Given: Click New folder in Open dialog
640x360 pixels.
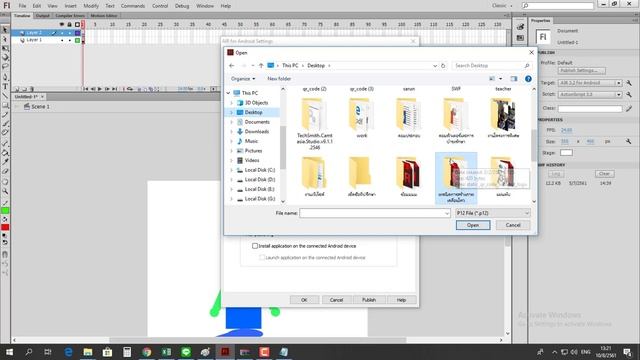Looking at the screenshot, I should click(279, 79).
